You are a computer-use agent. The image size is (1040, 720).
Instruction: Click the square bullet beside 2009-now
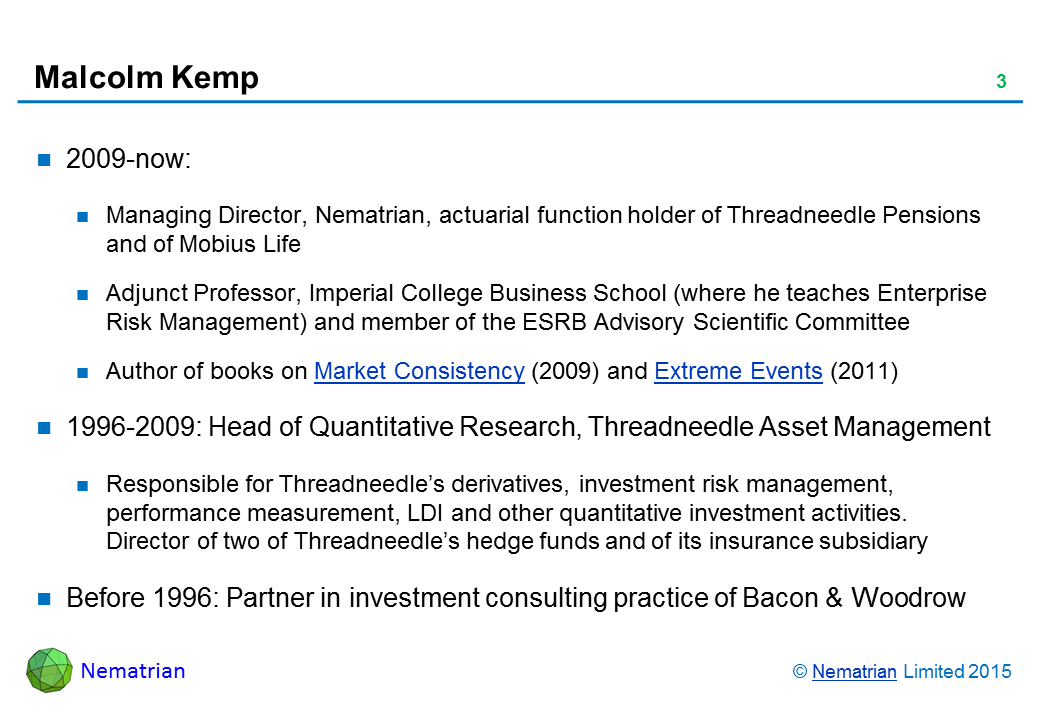(x=45, y=160)
